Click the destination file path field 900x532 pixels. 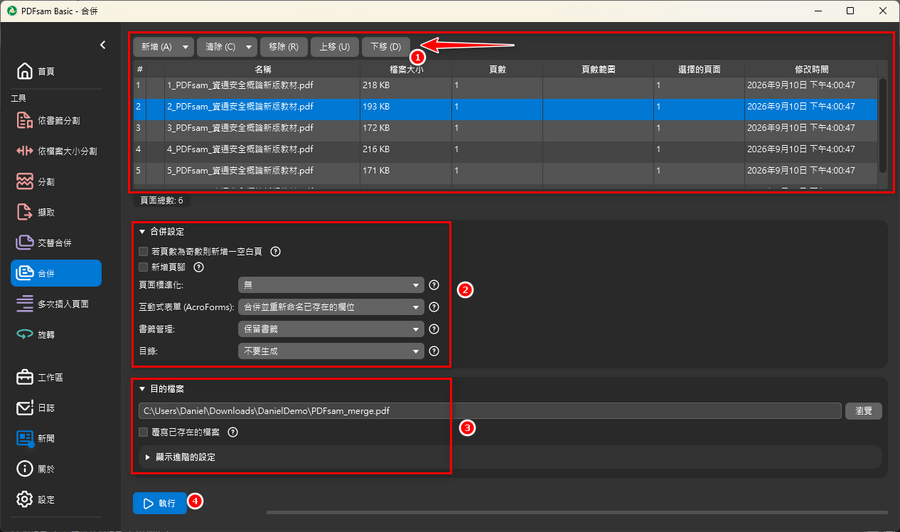pyautogui.click(x=490, y=411)
